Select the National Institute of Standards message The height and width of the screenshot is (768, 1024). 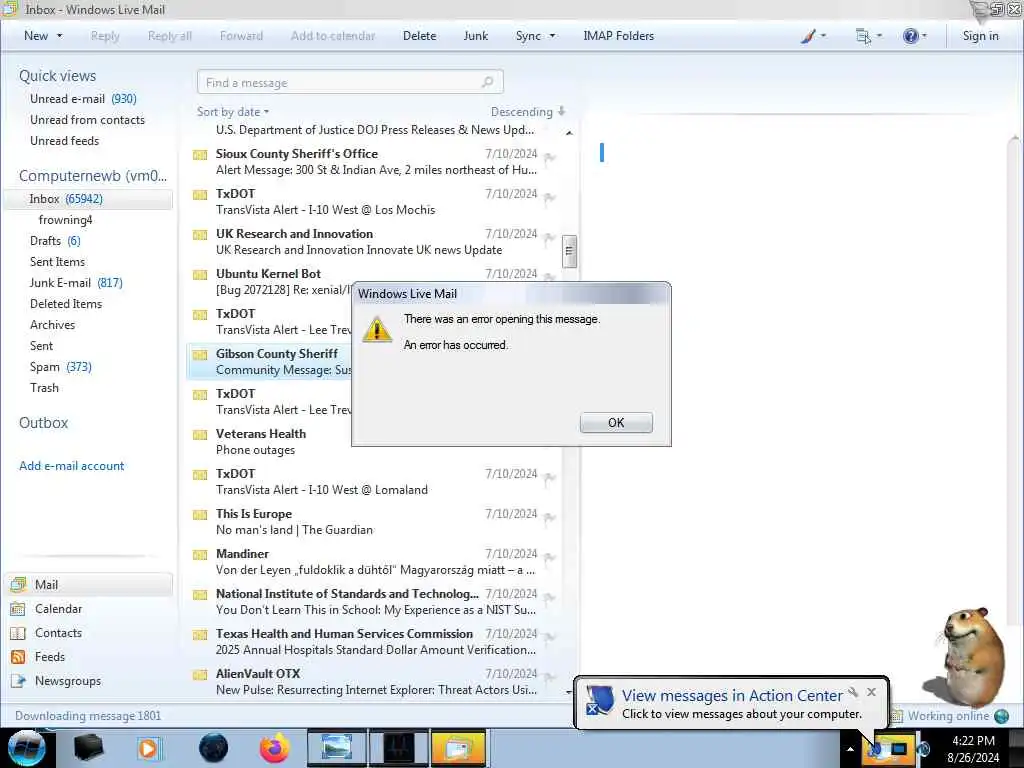click(374, 601)
